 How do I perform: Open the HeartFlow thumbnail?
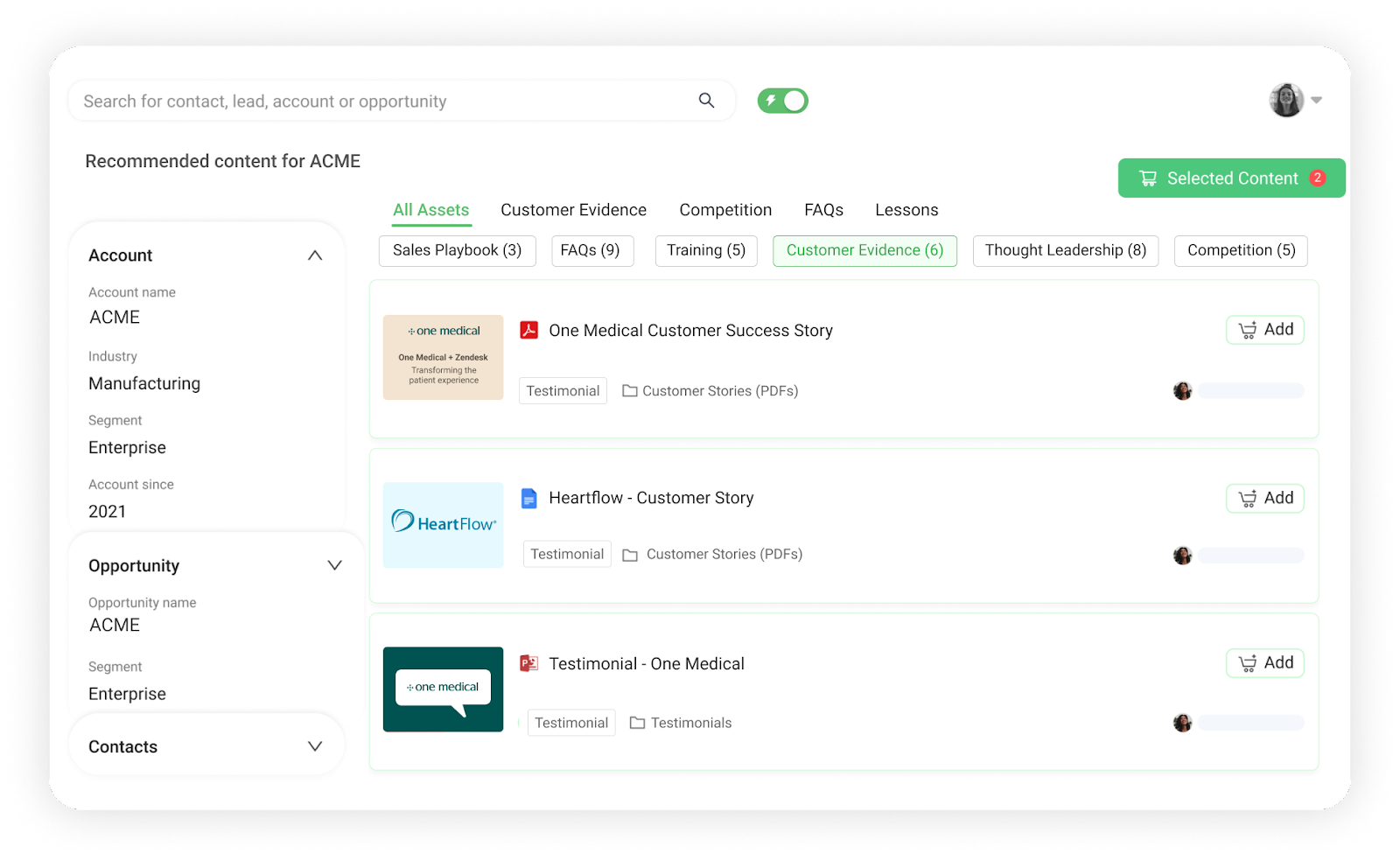pos(443,525)
